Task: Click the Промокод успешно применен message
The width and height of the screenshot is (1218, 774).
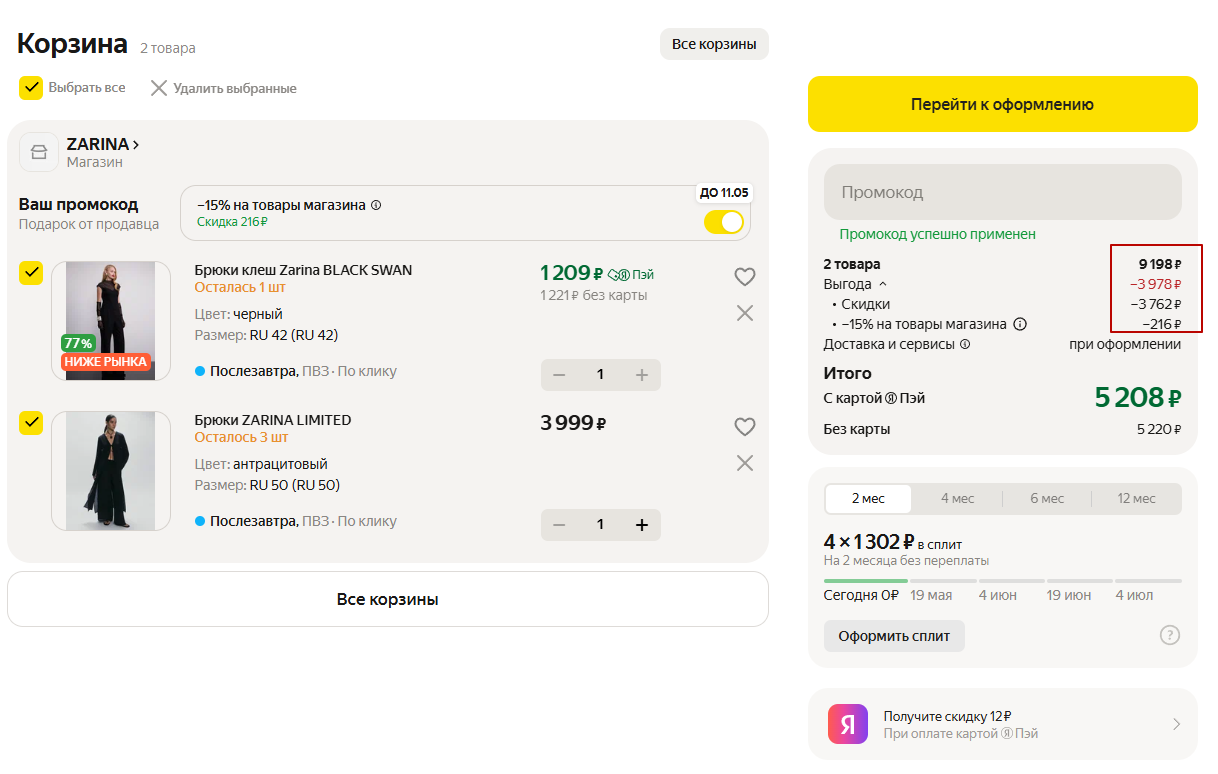Action: (x=938, y=234)
